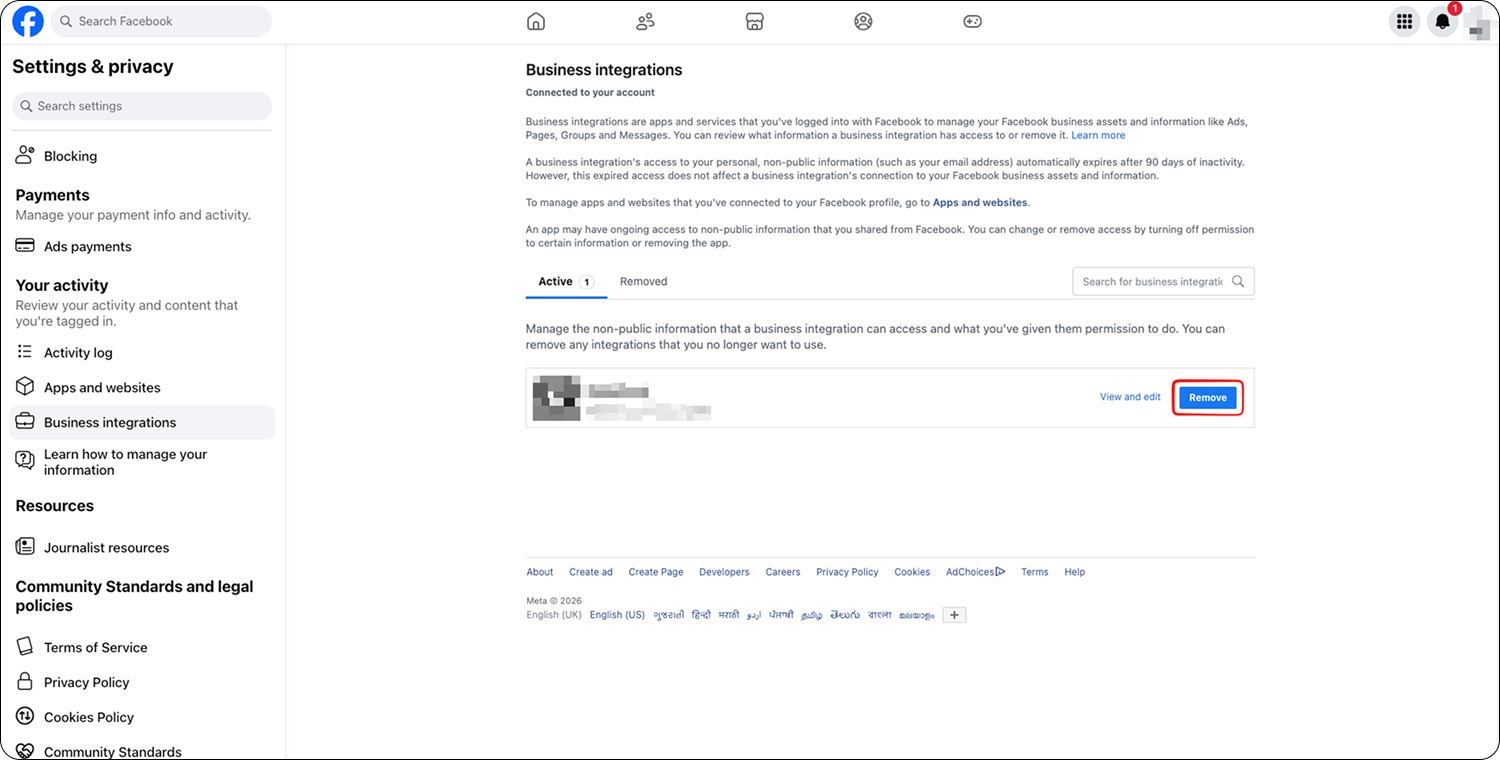
Task: Click the integration's thumbnail image
Action: [x=557, y=397]
